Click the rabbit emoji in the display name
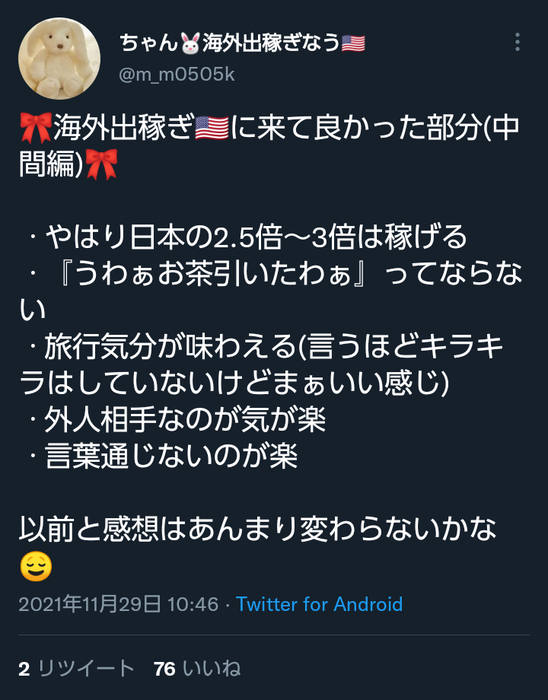The height and width of the screenshot is (700, 548). point(190,44)
